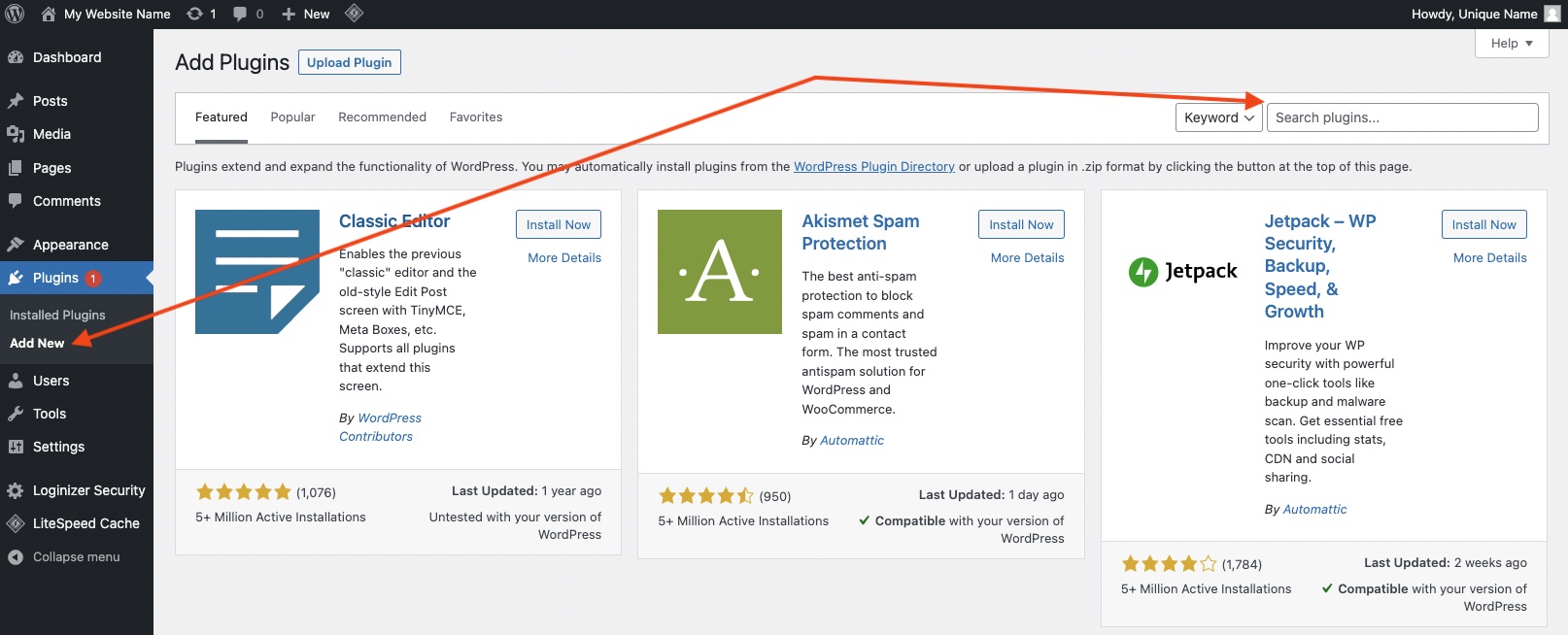The height and width of the screenshot is (635, 1568).
Task: Open Automattic author link under Jetpack
Action: [x=1314, y=510]
